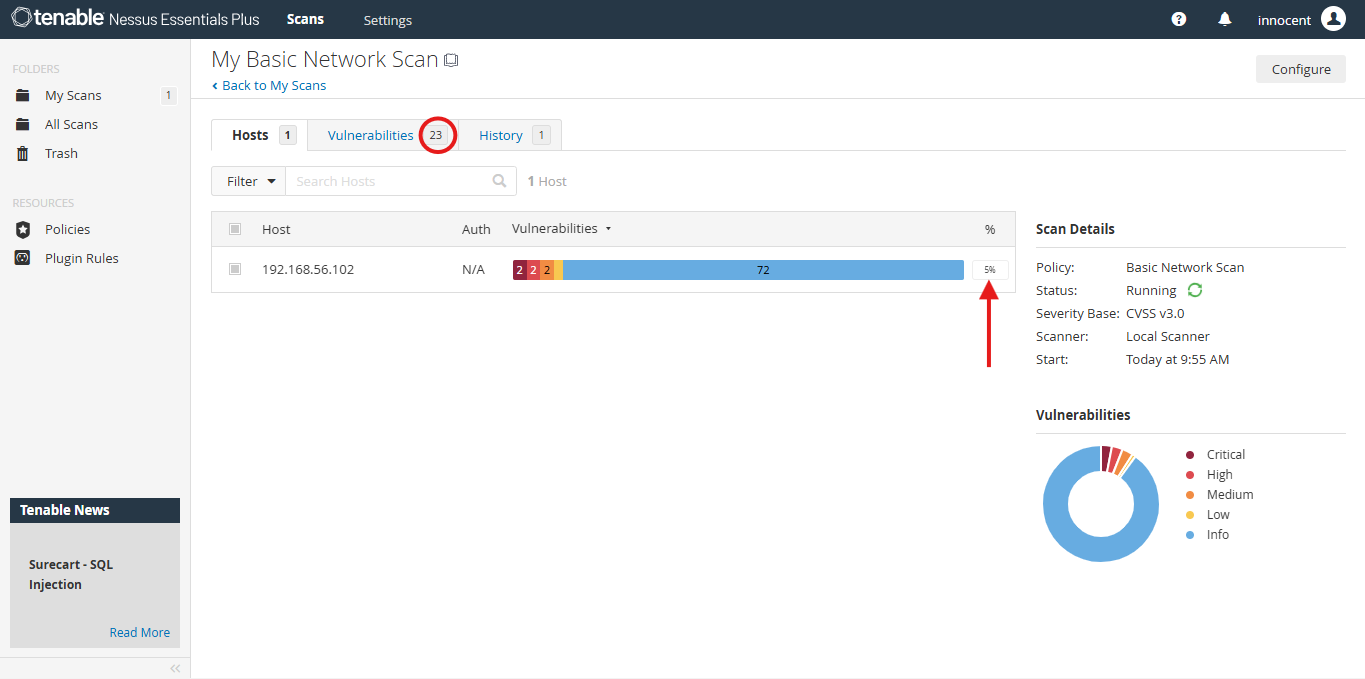Screen dimensions: 1365x679
Task: Sort by the Vulnerabilities column arrow
Action: tap(608, 229)
